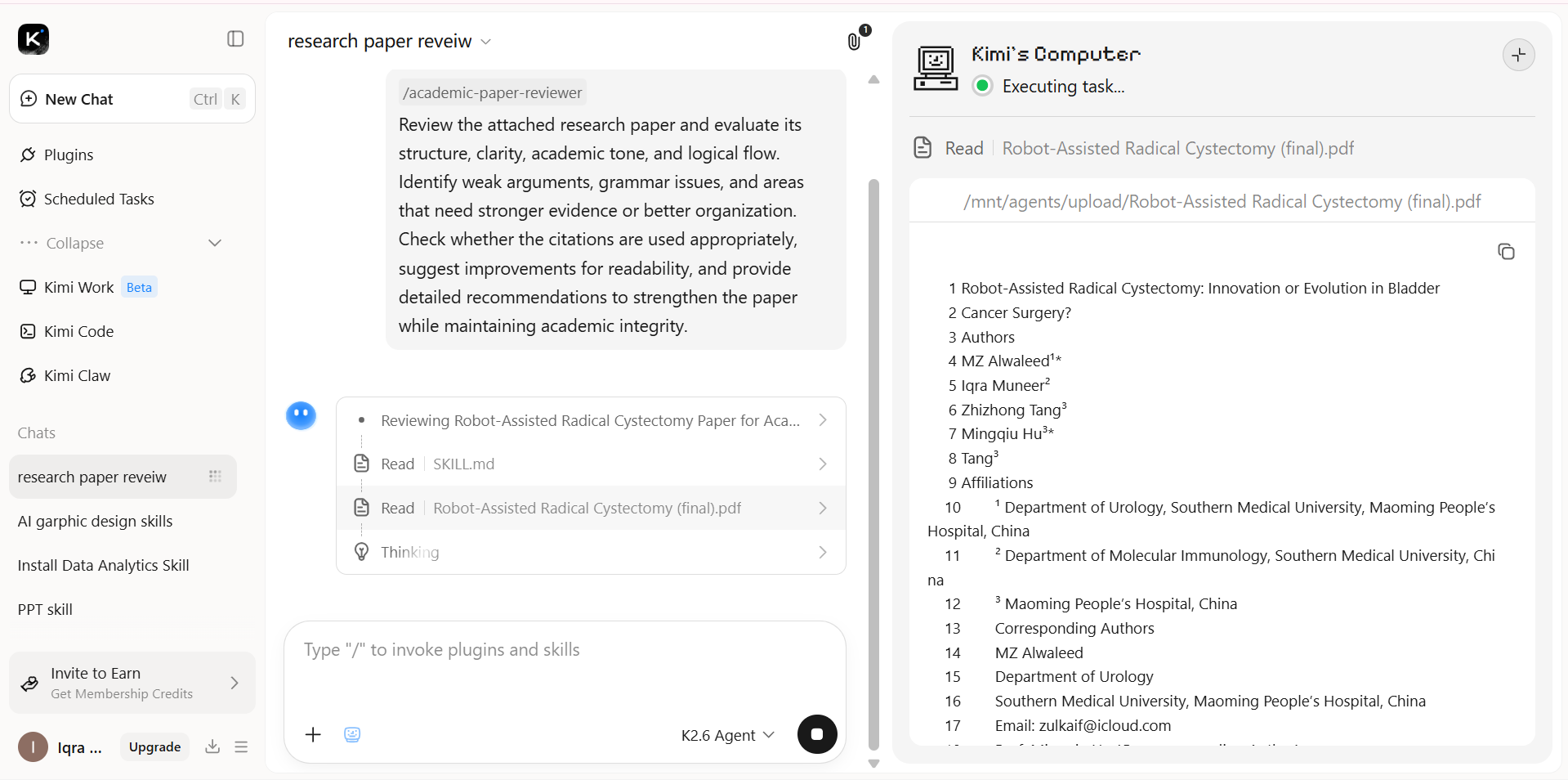
Task: Click the plus add attachment icon
Action: [x=313, y=734]
